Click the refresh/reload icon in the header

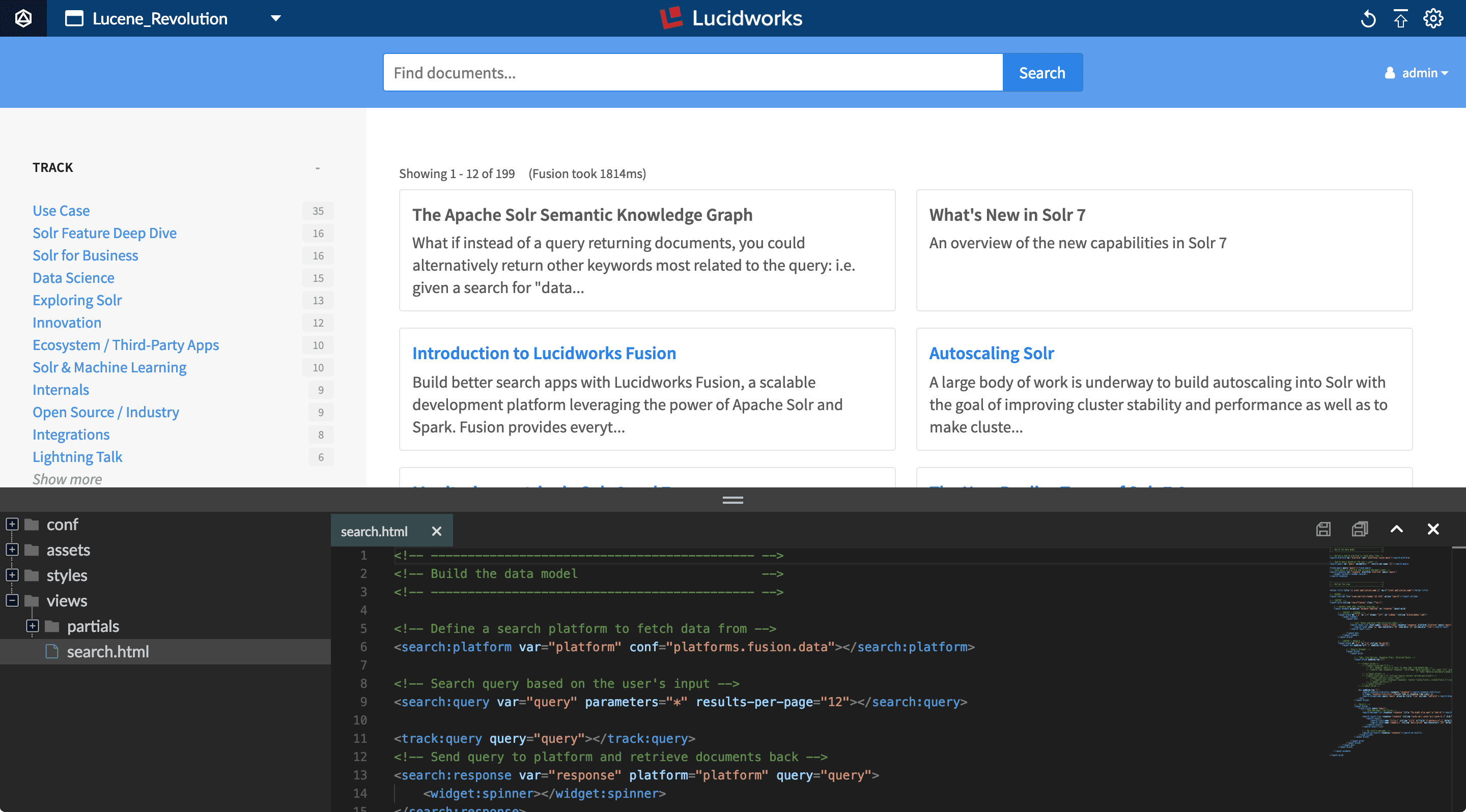[x=1368, y=19]
